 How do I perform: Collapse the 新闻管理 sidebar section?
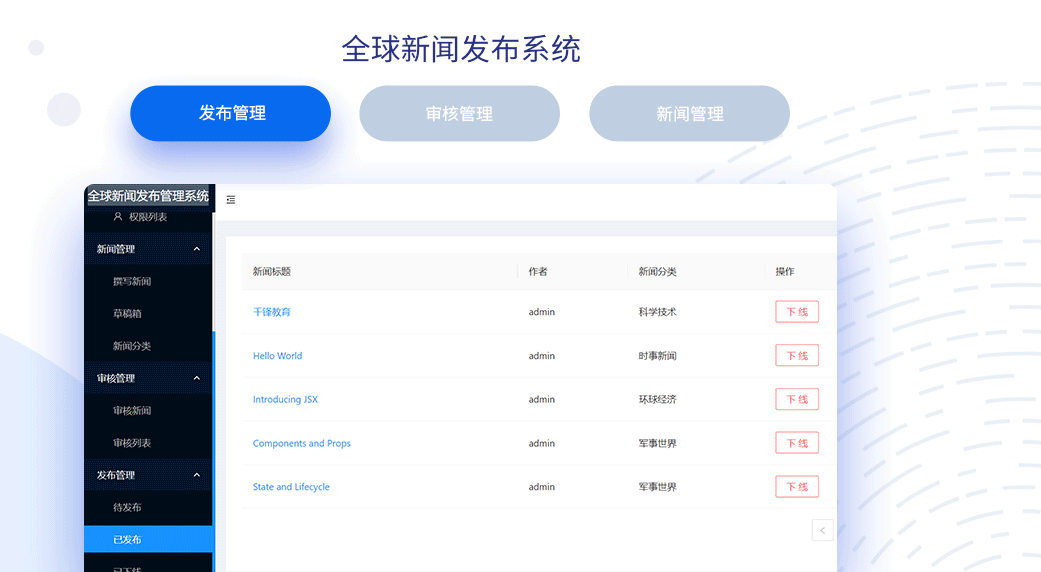tap(196, 249)
